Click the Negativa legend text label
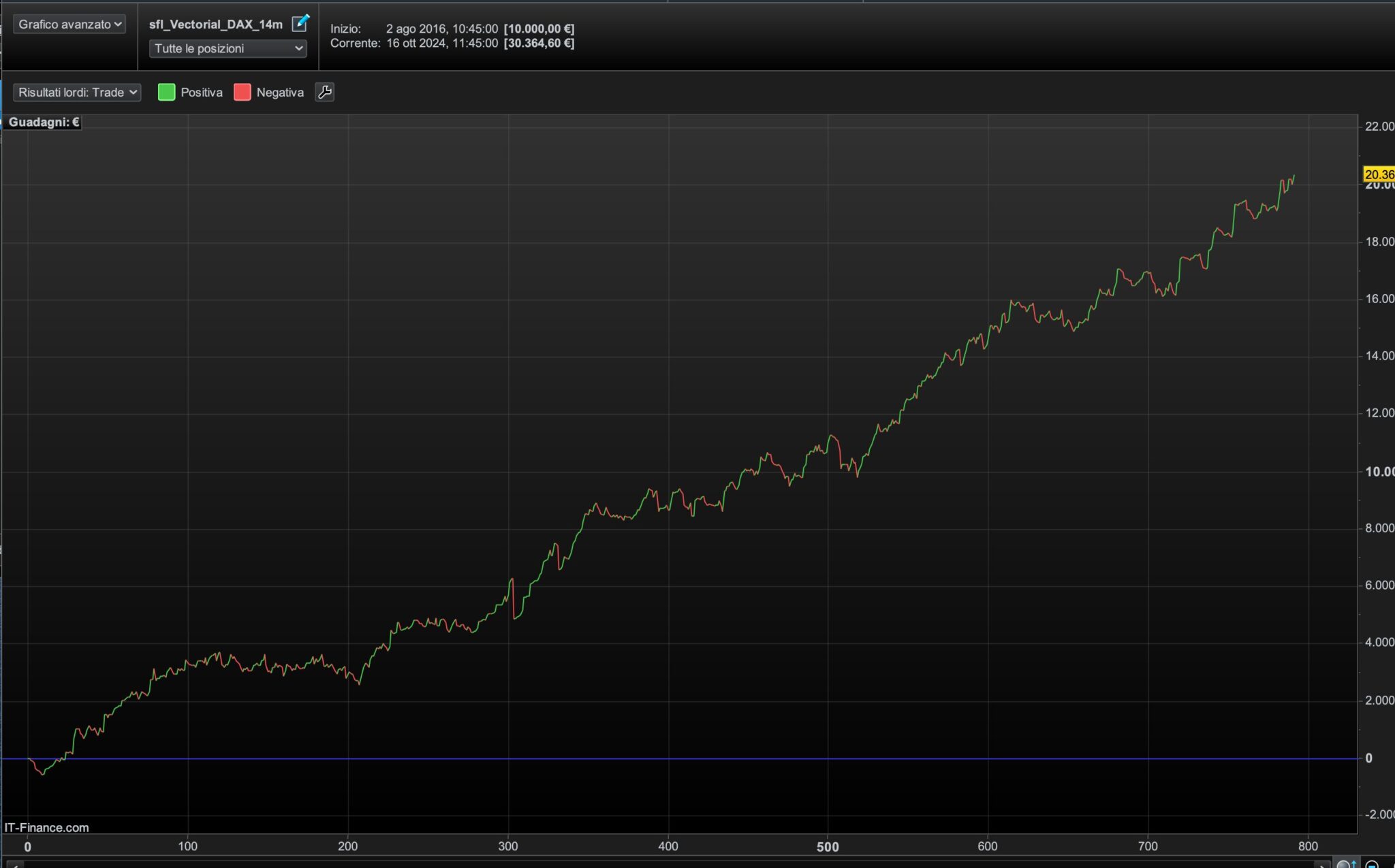1395x868 pixels. click(x=280, y=92)
